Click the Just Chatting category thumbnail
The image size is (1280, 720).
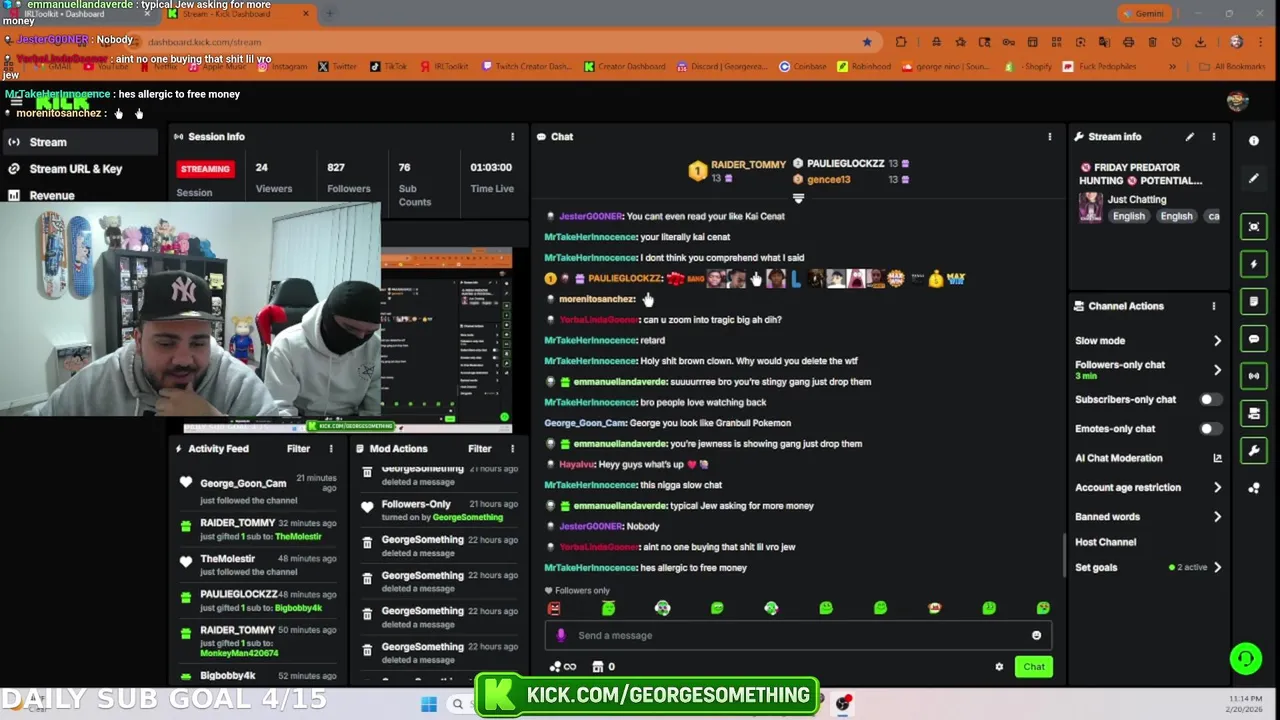point(1090,207)
